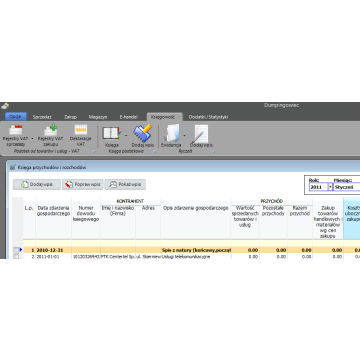Open Deklaracje VAT
Viewport: 360px width, 360px height.
click(81, 135)
